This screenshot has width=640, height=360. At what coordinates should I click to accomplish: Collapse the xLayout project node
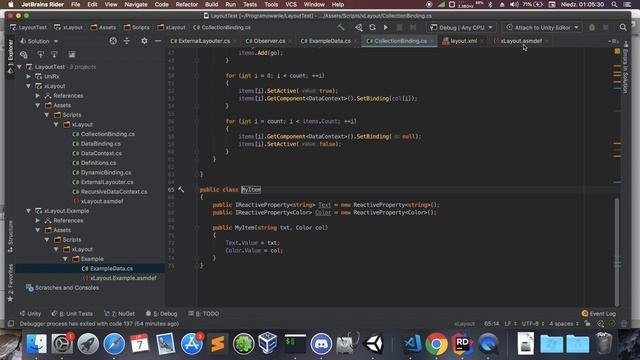pos(29,86)
